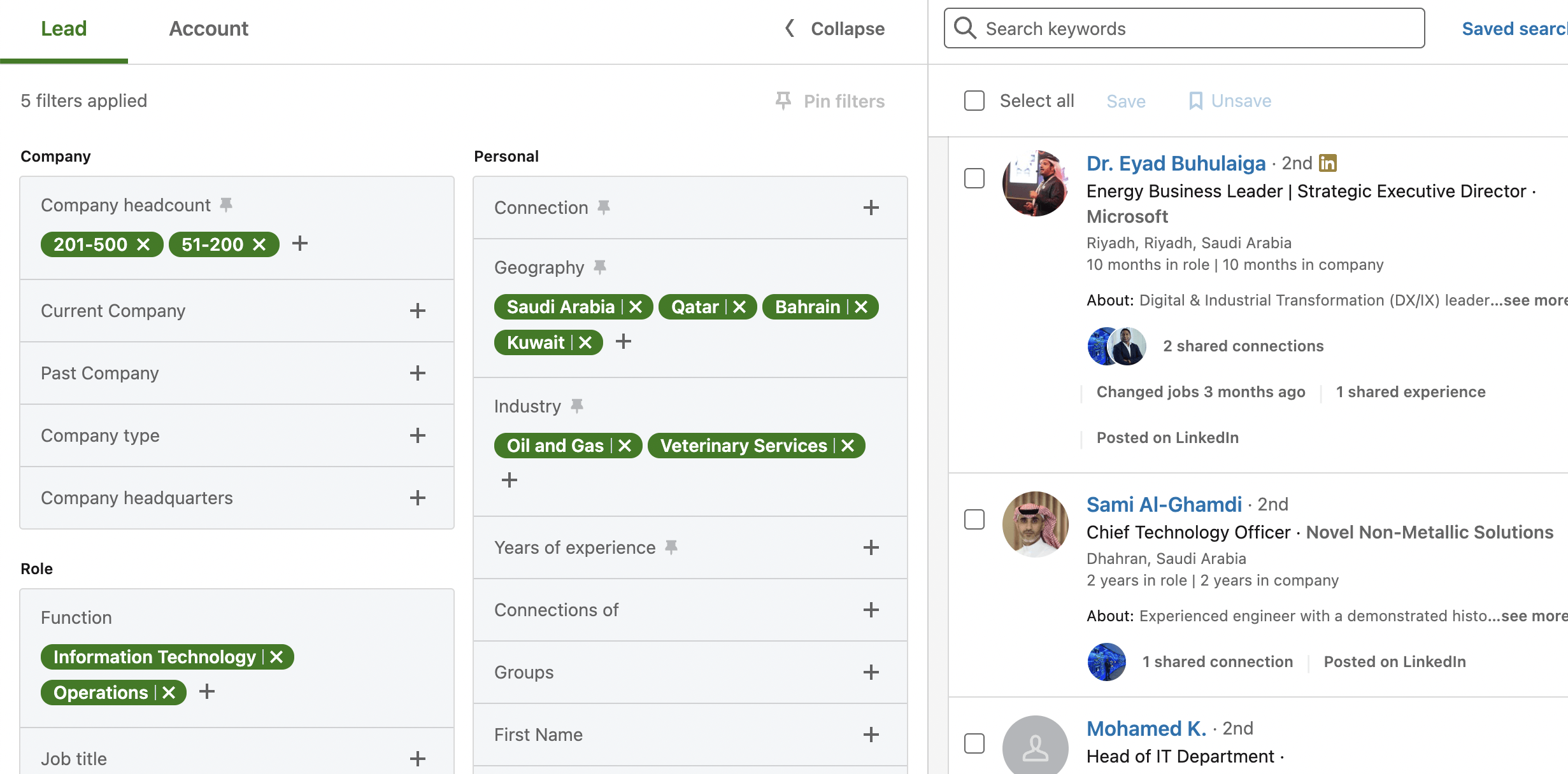Add another industry with plus icon
The width and height of the screenshot is (1568, 774).
[510, 480]
